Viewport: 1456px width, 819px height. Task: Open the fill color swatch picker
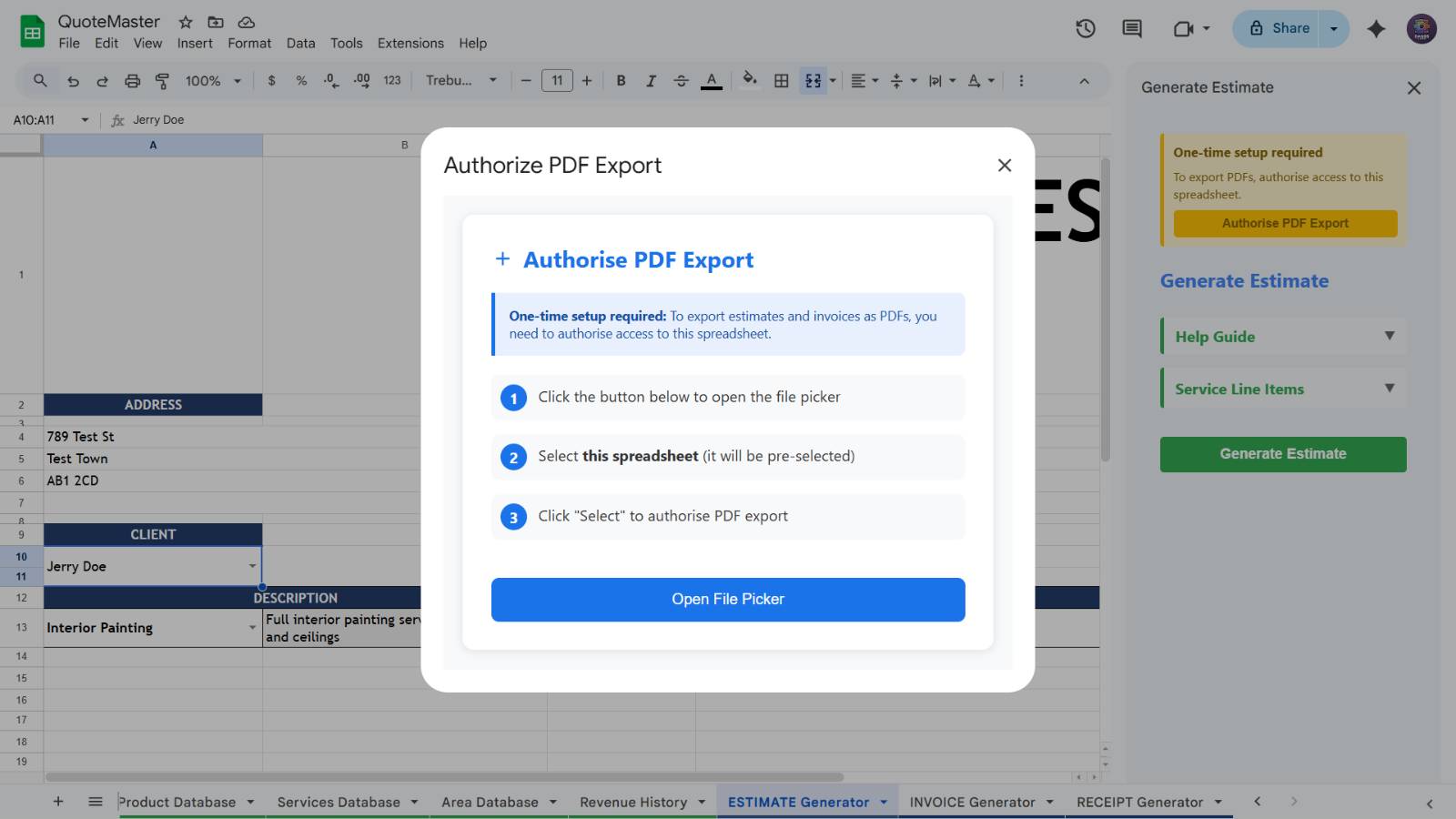click(749, 80)
